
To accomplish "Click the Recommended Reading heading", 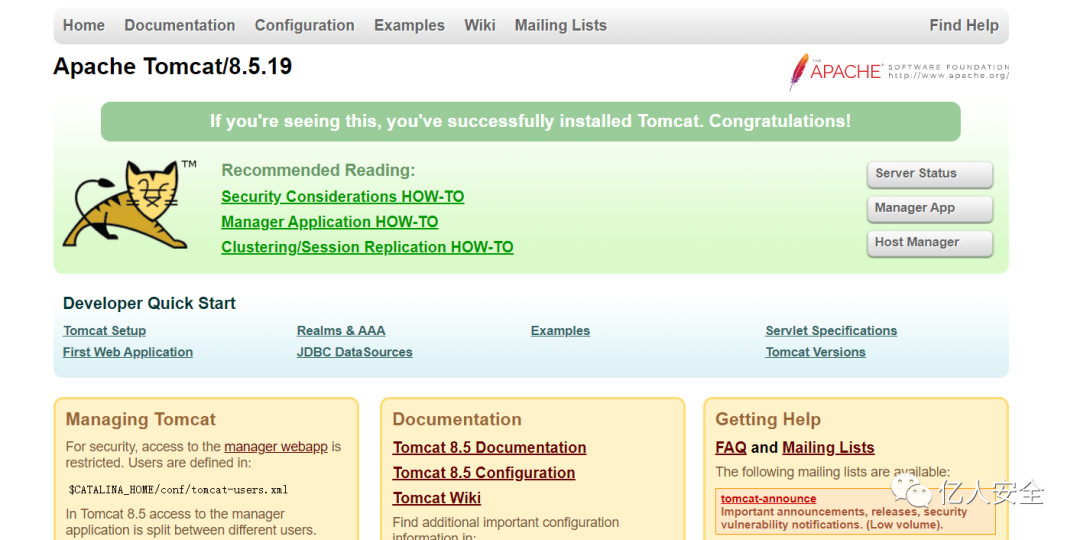I will pyautogui.click(x=318, y=170).
